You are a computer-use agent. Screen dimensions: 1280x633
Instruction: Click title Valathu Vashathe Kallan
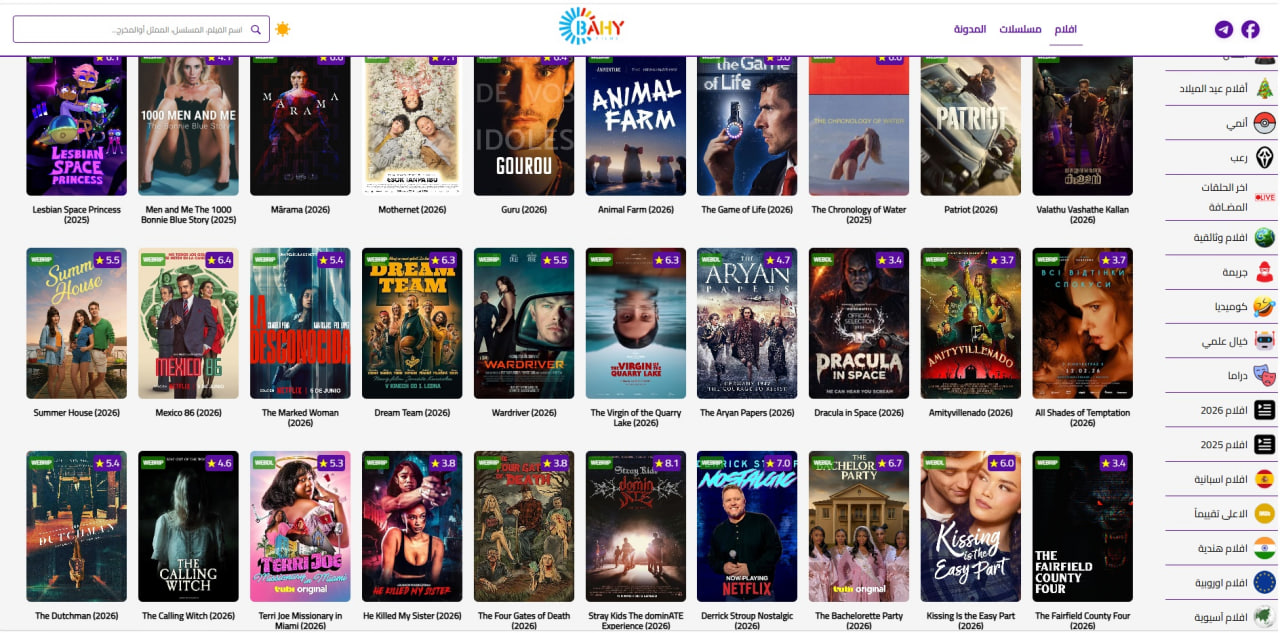[1083, 214]
